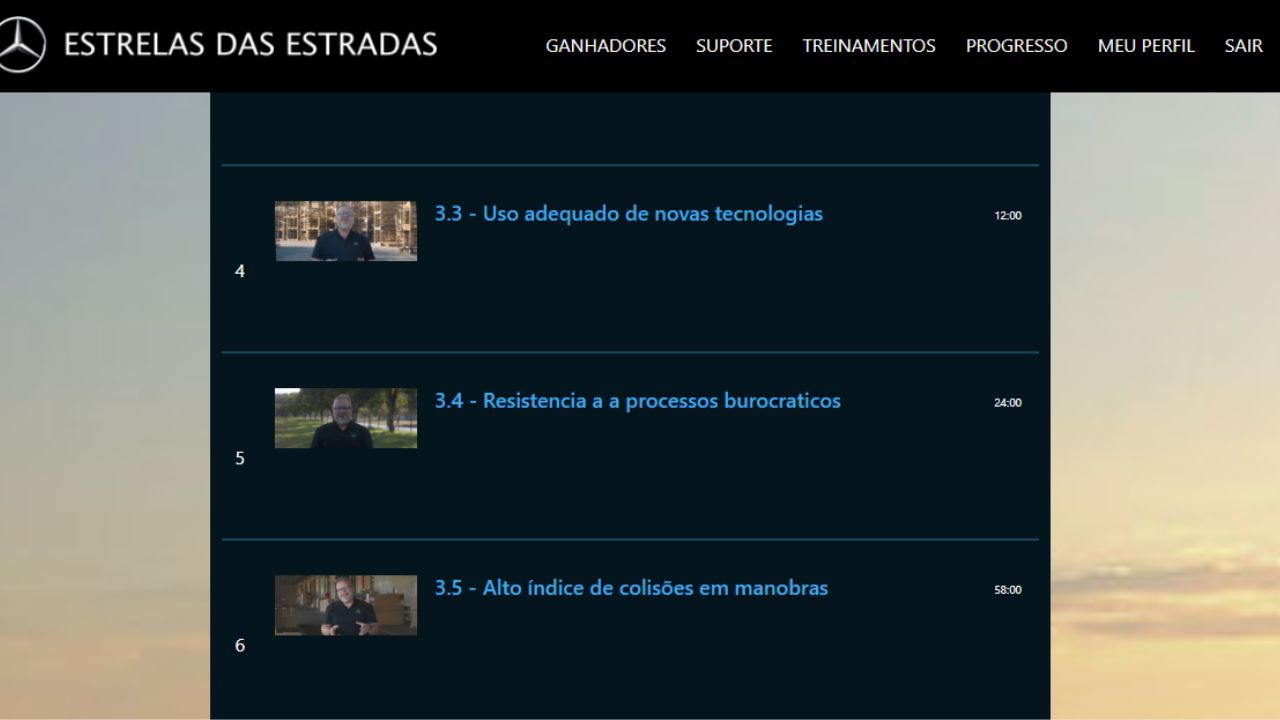Open Meu Perfil in navigation
This screenshot has height=720, width=1280.
[x=1145, y=46]
